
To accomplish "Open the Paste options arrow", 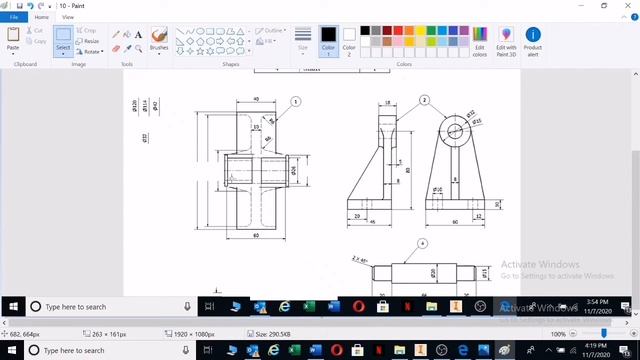I will (x=13, y=53).
